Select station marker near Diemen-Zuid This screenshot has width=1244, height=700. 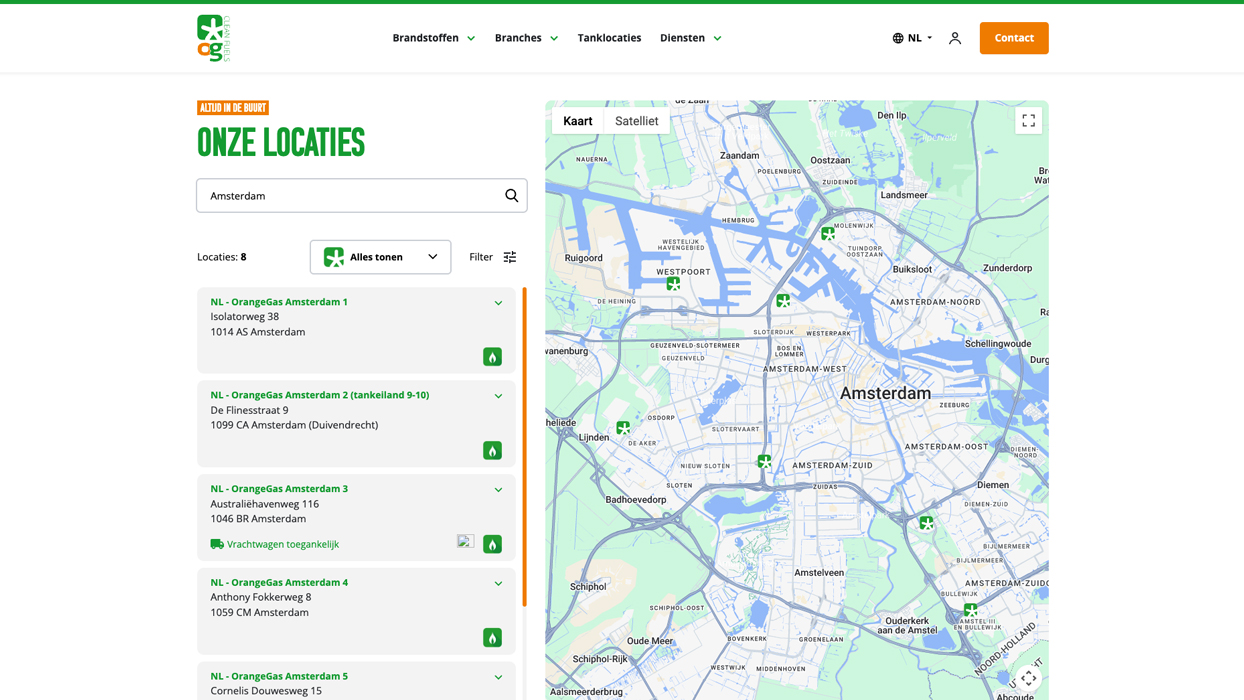(x=926, y=523)
